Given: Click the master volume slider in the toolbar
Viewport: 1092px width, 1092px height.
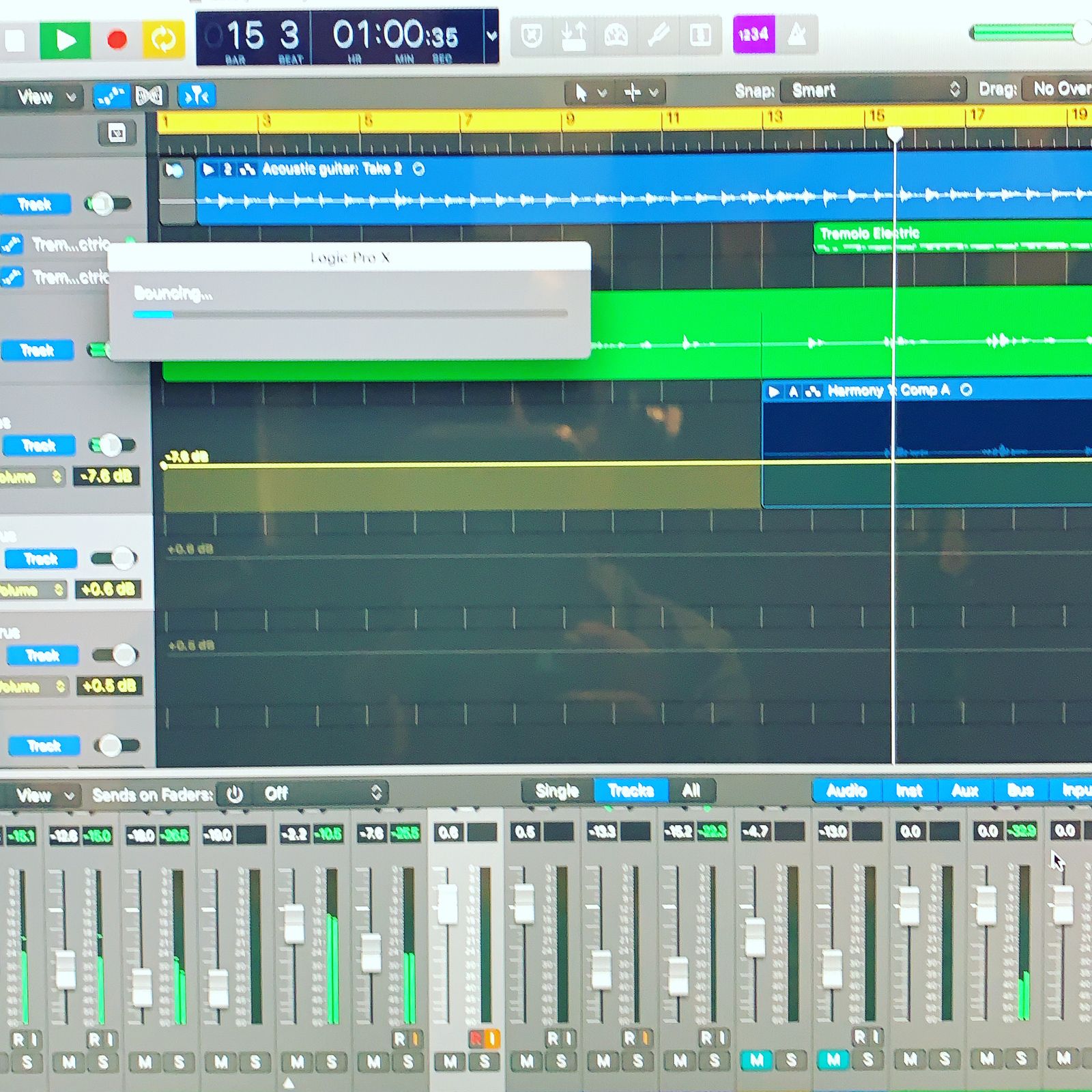Looking at the screenshot, I should point(1027,33).
